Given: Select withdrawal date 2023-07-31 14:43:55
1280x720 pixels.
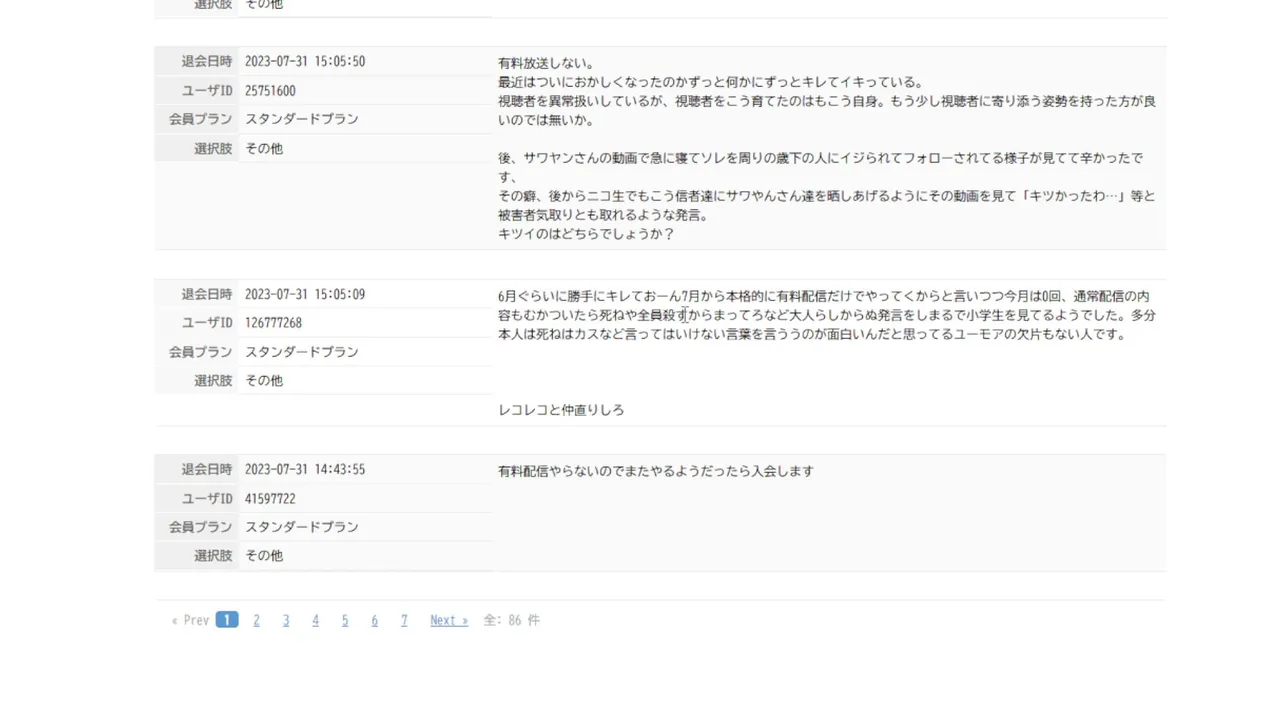Looking at the screenshot, I should [x=305, y=469].
